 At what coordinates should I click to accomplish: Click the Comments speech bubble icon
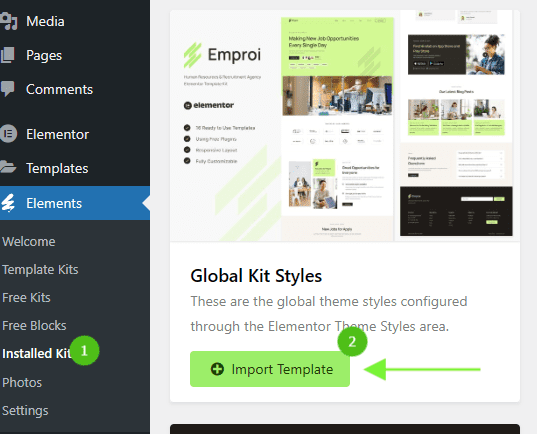tap(7, 89)
